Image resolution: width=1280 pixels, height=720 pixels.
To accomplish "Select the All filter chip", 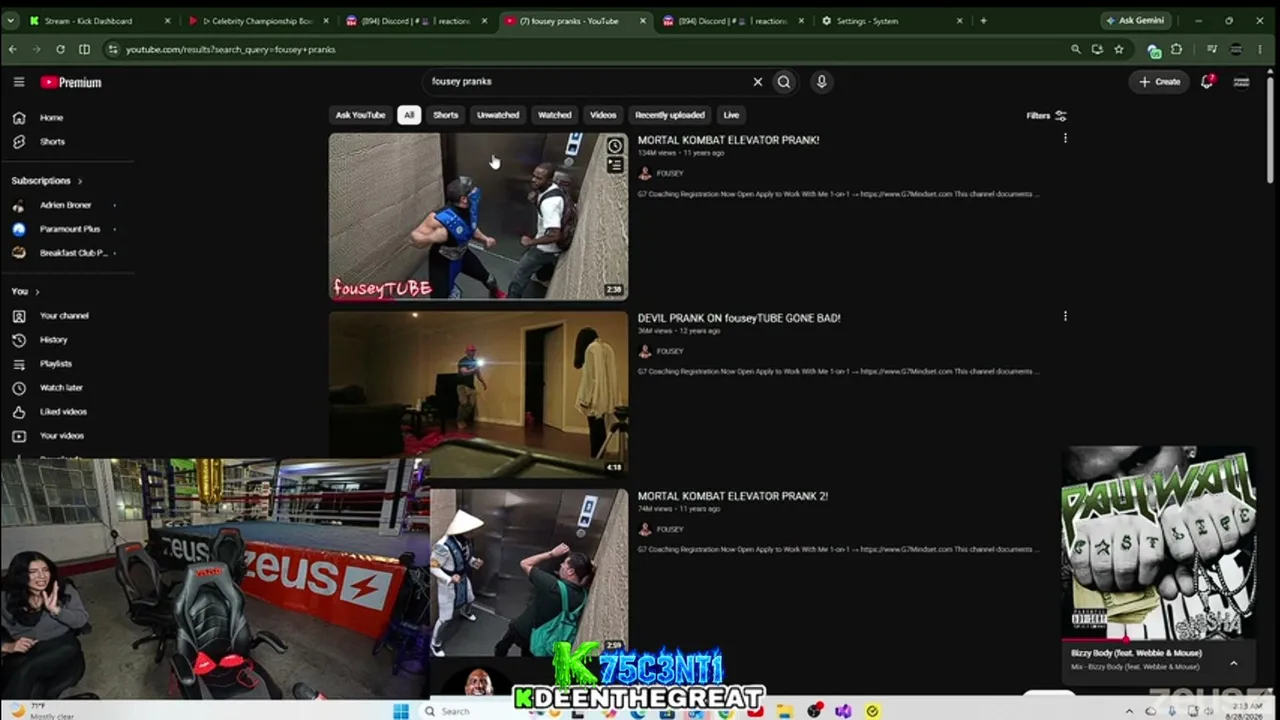I will click(408, 115).
